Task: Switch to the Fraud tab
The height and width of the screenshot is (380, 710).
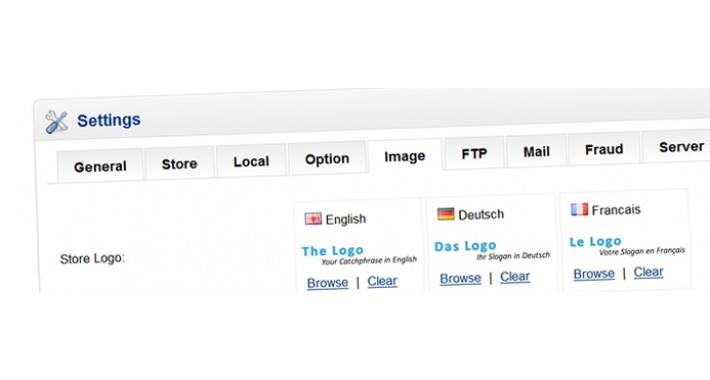Action: pos(604,149)
